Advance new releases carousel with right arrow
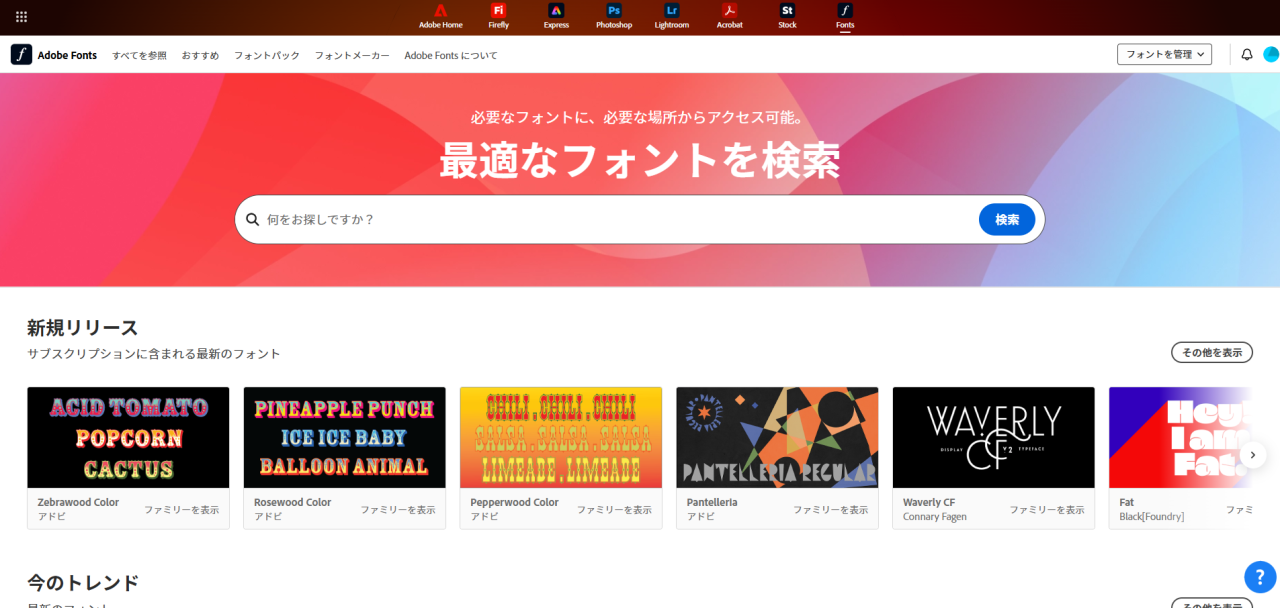Image resolution: width=1280 pixels, height=608 pixels. pos(1253,455)
